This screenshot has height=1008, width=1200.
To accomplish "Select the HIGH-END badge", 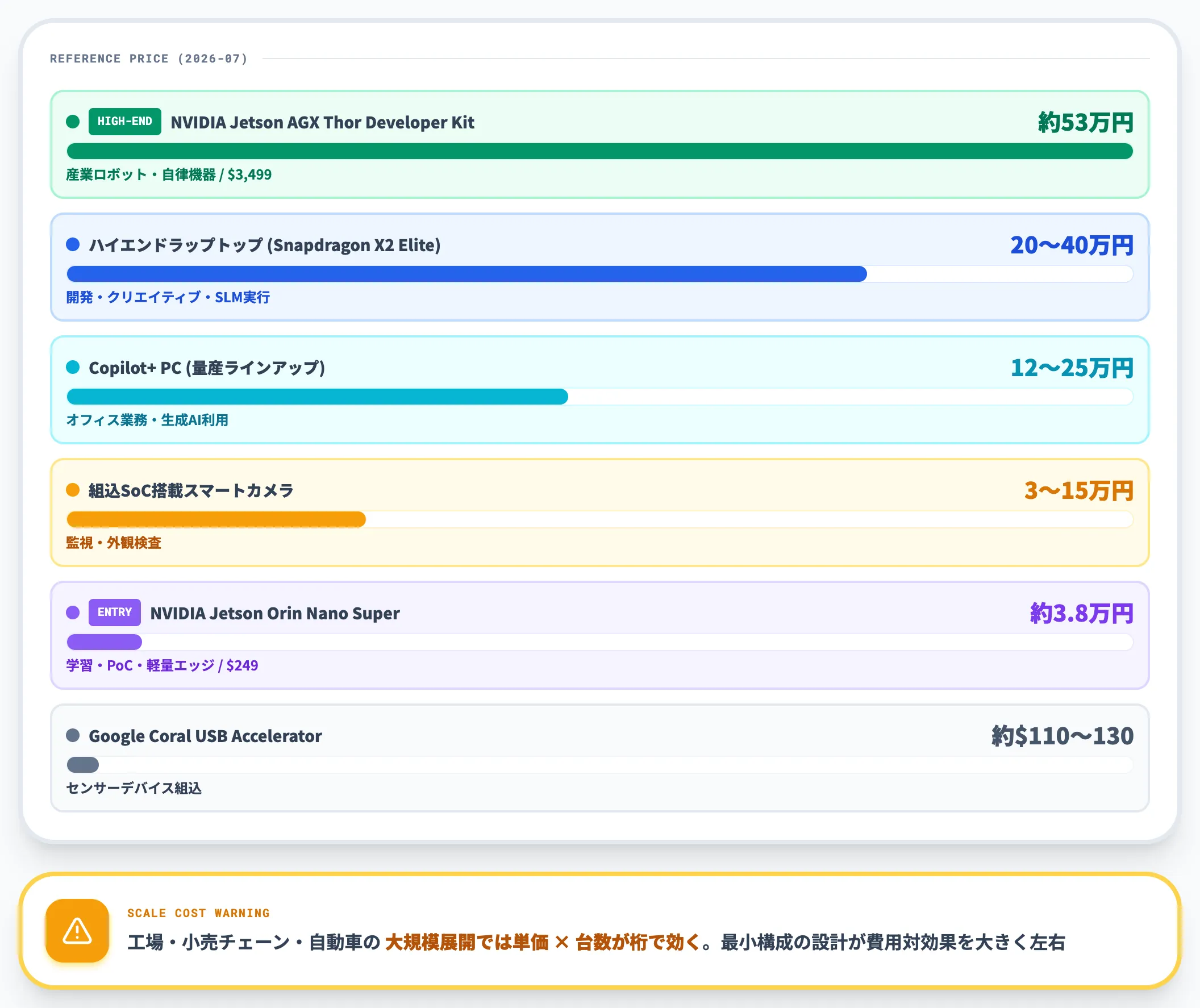I will pos(124,122).
